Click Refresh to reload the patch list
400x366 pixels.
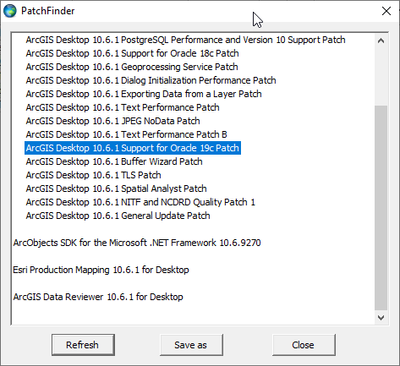coord(83,345)
